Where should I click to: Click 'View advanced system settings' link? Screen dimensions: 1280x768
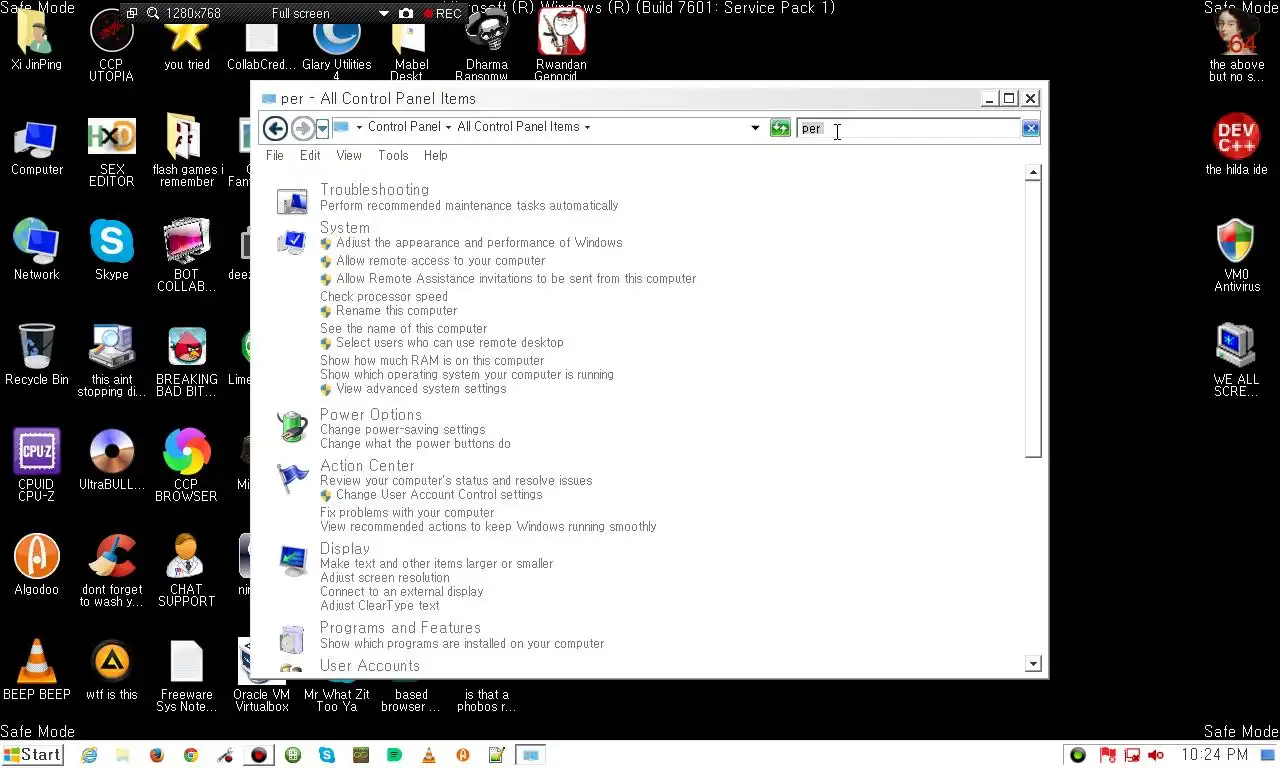(421, 389)
